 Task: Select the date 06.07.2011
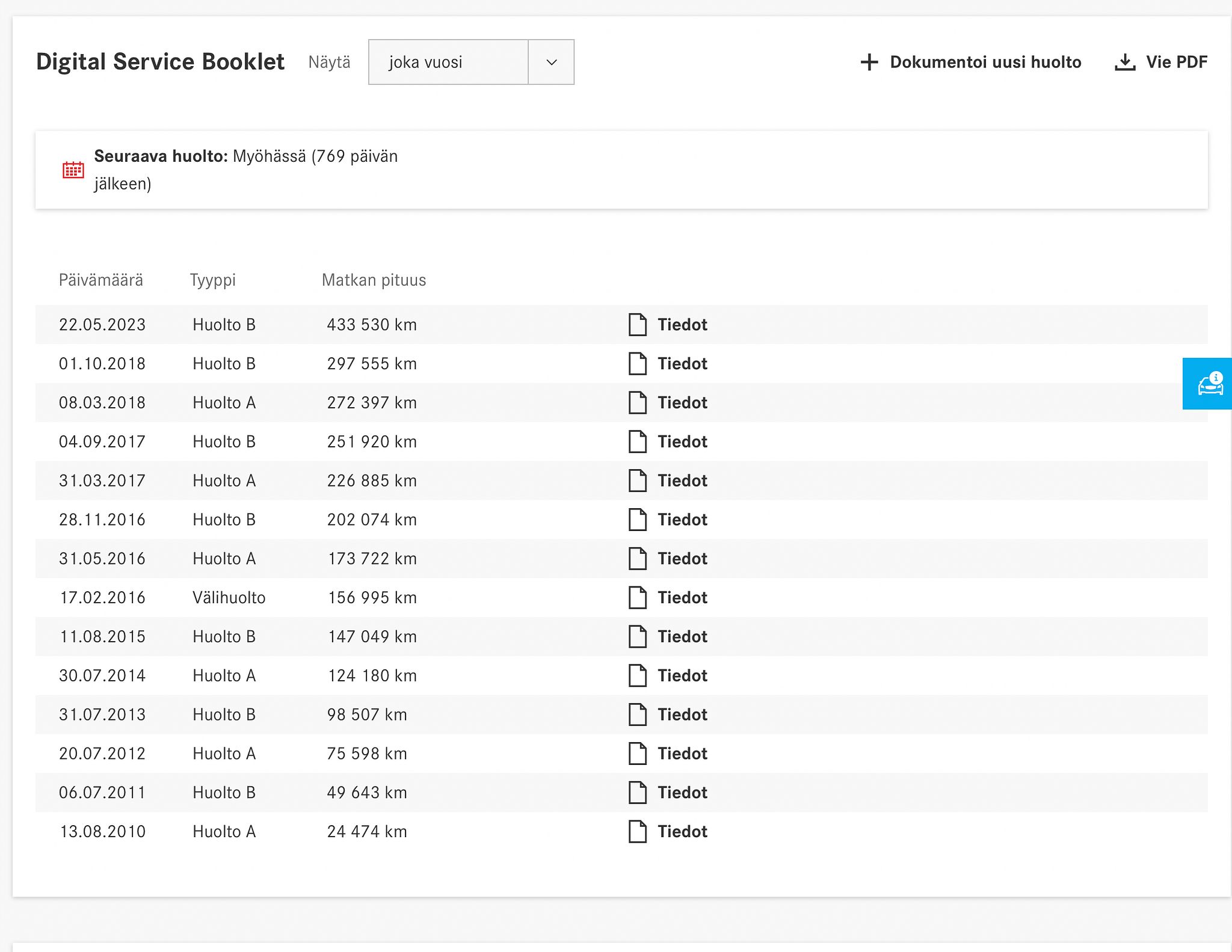pyautogui.click(x=102, y=793)
